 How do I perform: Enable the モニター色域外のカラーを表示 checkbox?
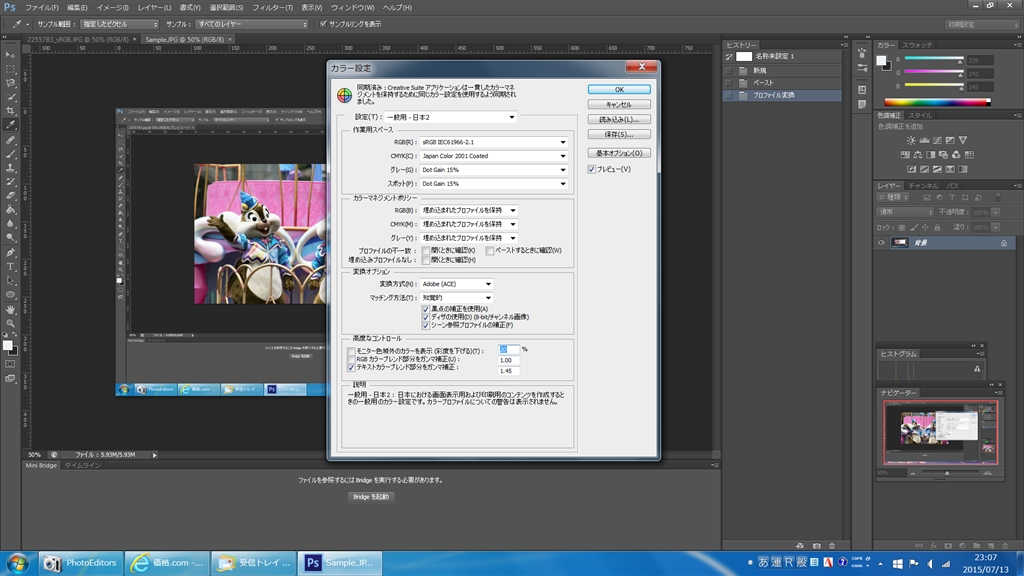(351, 350)
